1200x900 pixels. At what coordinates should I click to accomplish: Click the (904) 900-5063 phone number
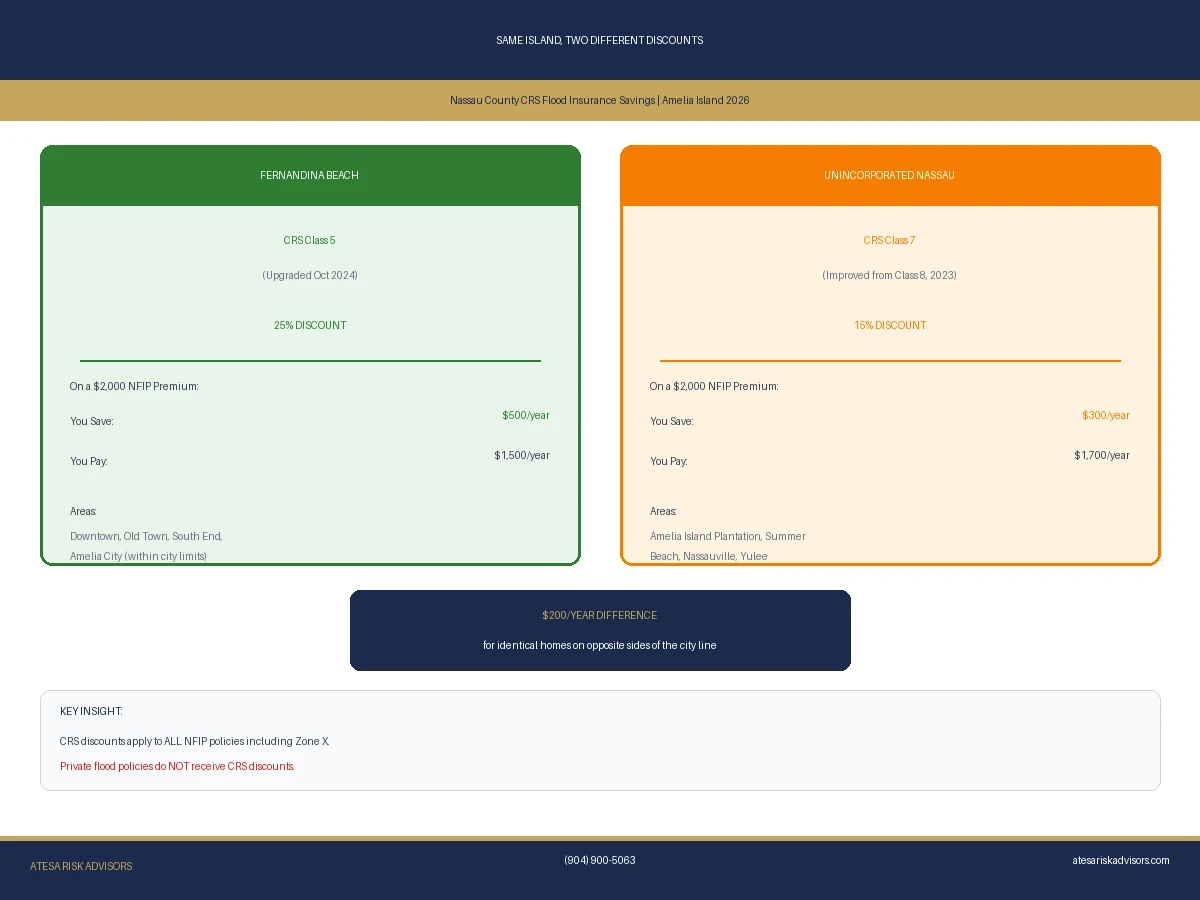(599, 860)
